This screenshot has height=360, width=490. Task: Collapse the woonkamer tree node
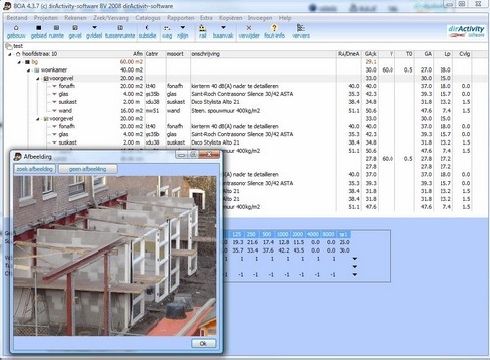click(x=29, y=70)
